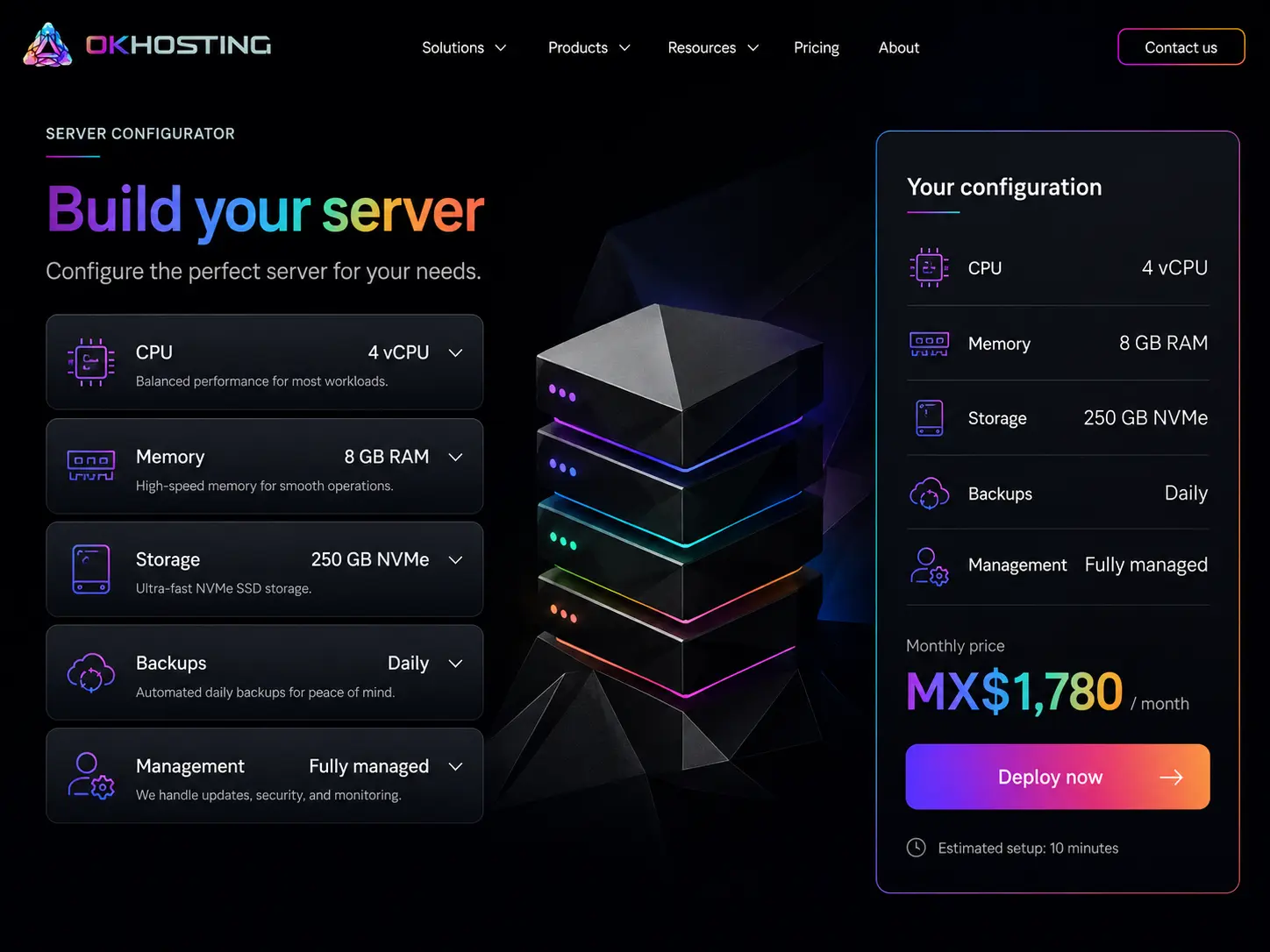Click the OKHosting prism logo icon
This screenshot has width=1270, height=952.
point(47,45)
